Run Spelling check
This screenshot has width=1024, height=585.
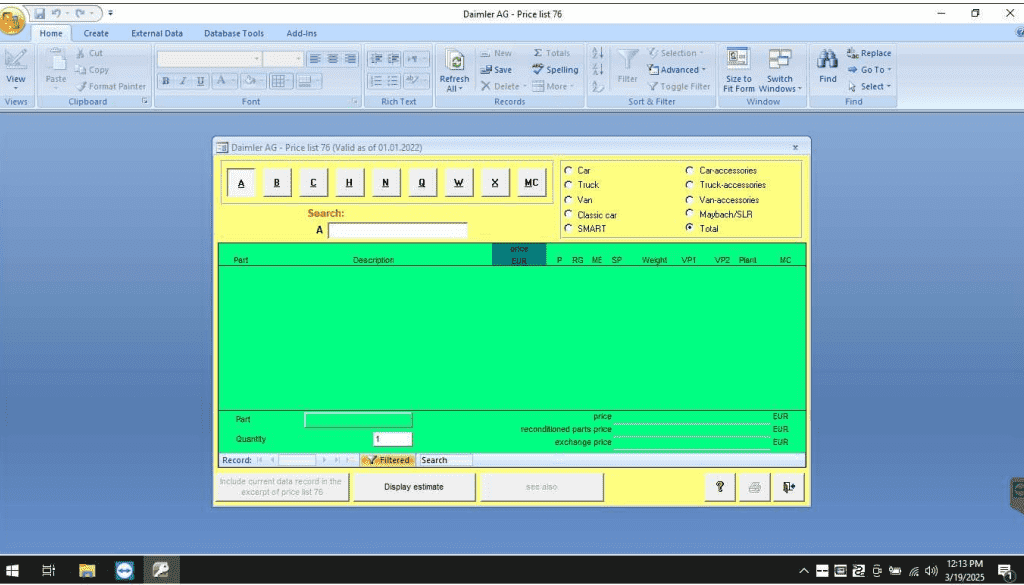pyautogui.click(x=555, y=70)
